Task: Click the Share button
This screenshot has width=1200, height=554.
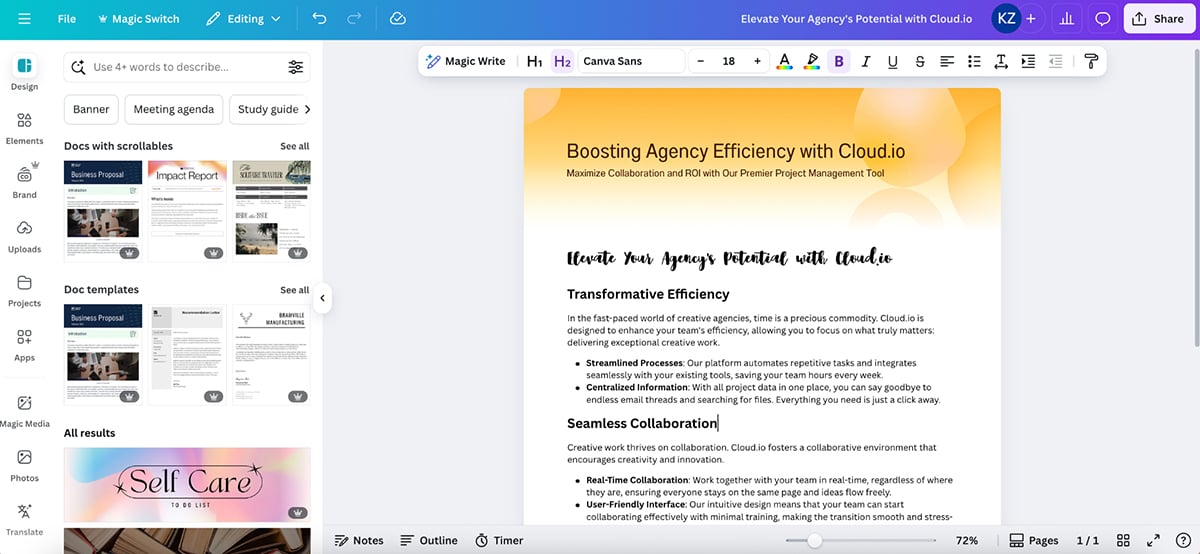Action: click(1159, 19)
